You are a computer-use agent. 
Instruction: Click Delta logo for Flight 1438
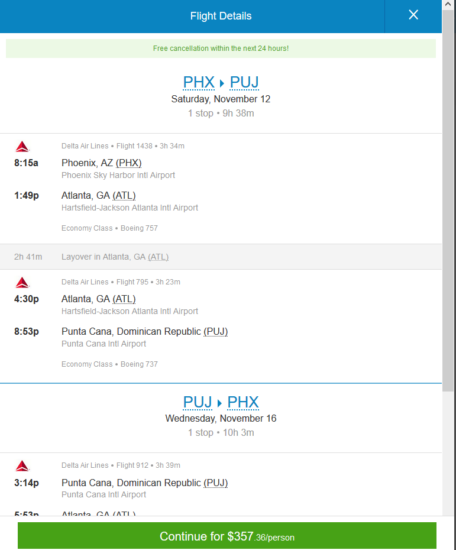pos(22,147)
